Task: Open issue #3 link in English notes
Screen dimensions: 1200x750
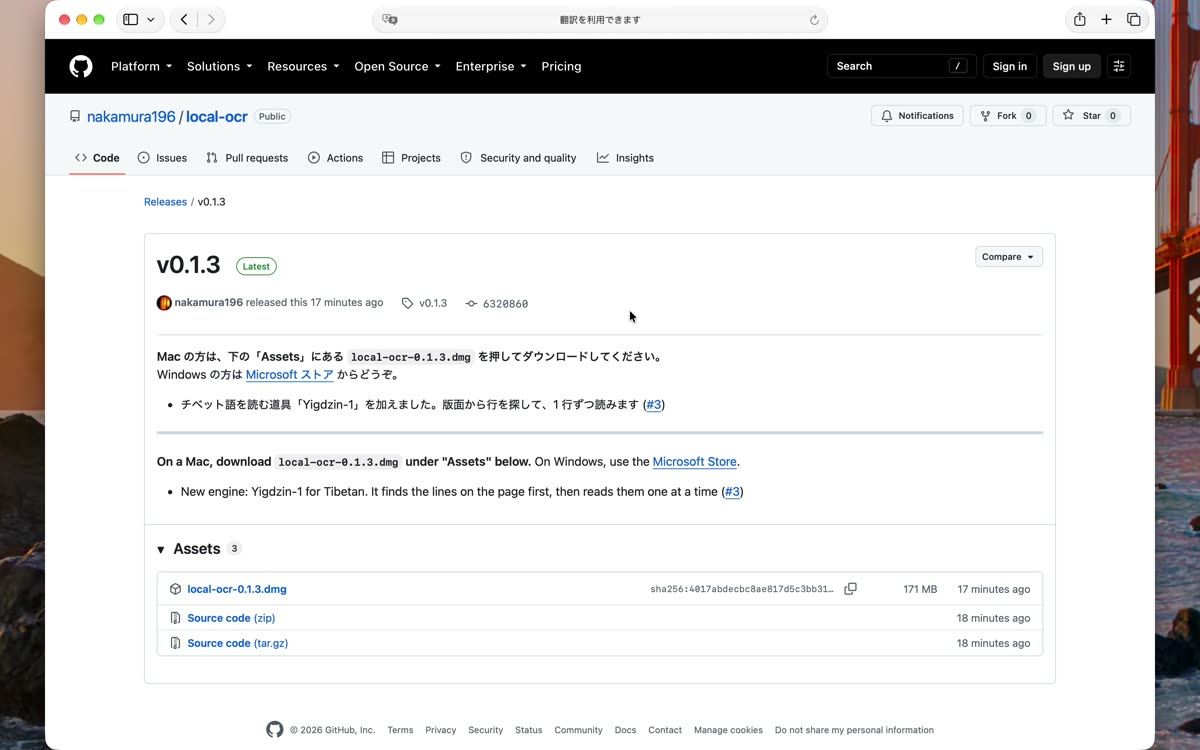Action: click(x=733, y=492)
